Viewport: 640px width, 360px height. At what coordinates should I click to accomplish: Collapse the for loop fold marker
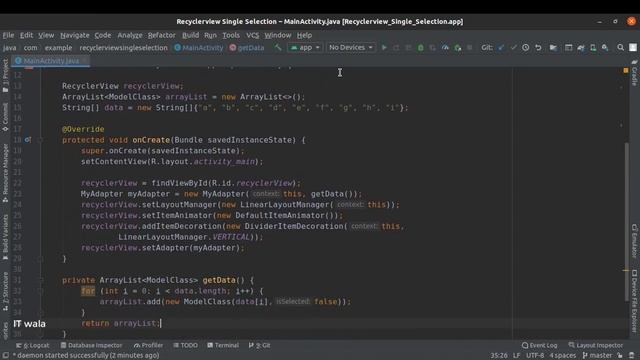pos(40,291)
